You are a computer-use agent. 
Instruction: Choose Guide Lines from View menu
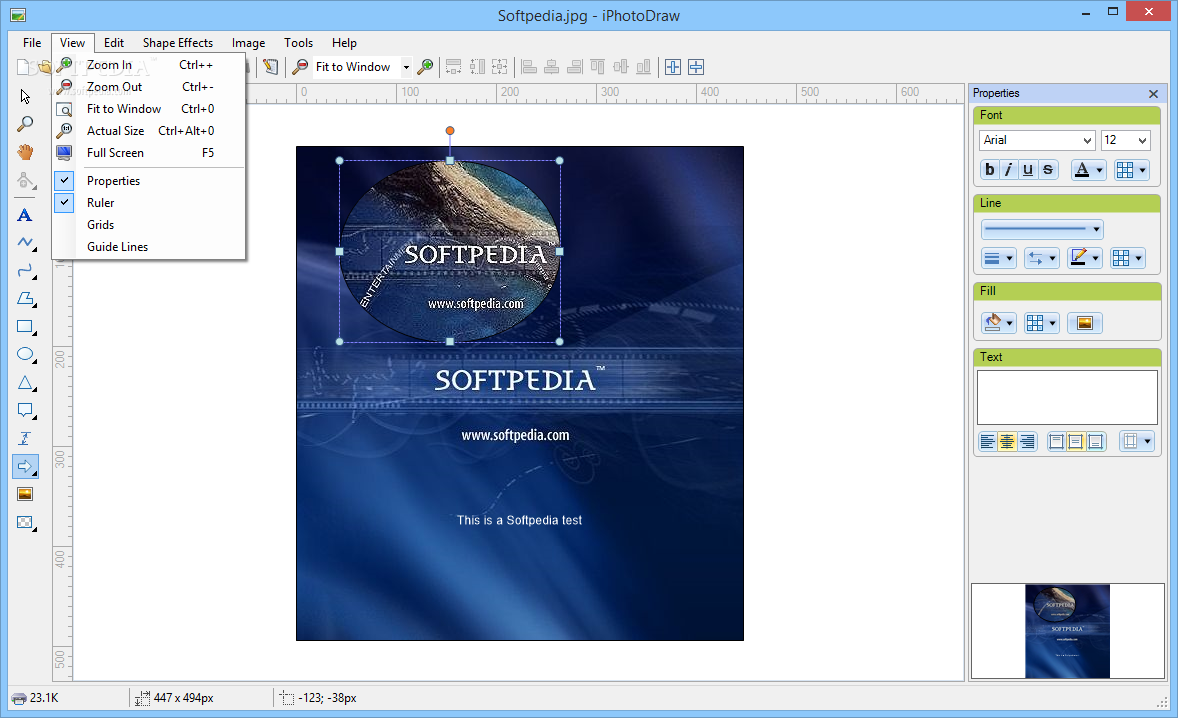(x=117, y=247)
